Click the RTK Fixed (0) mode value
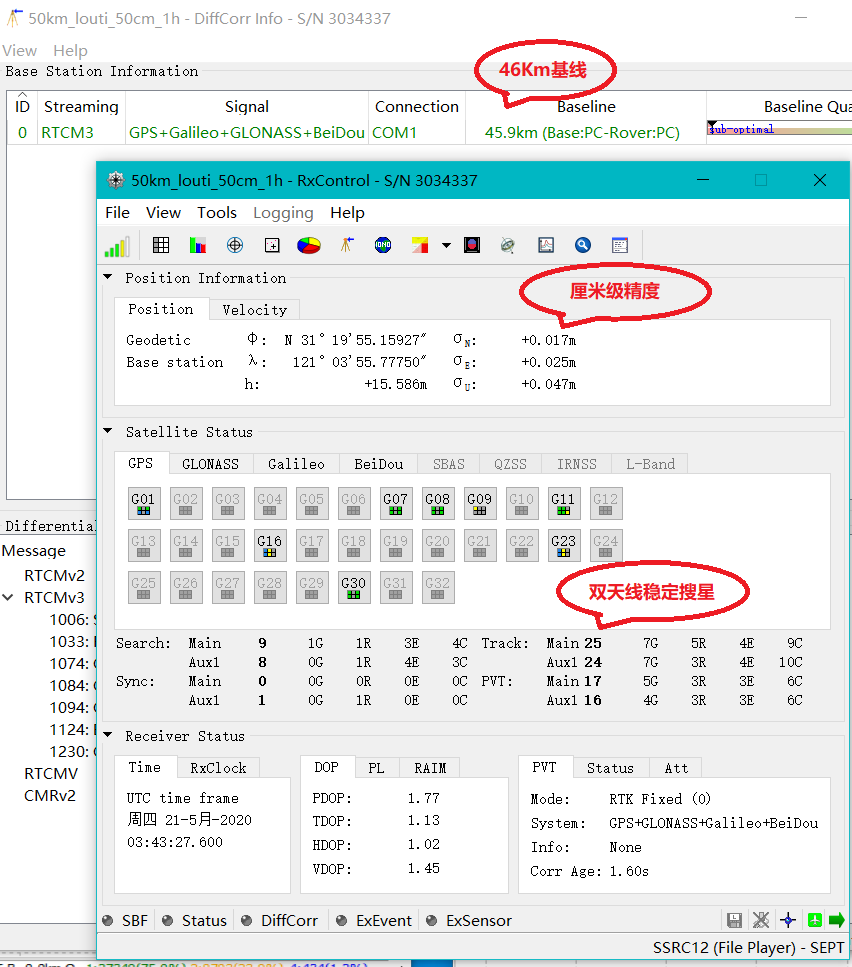This screenshot has width=852, height=967. point(660,799)
